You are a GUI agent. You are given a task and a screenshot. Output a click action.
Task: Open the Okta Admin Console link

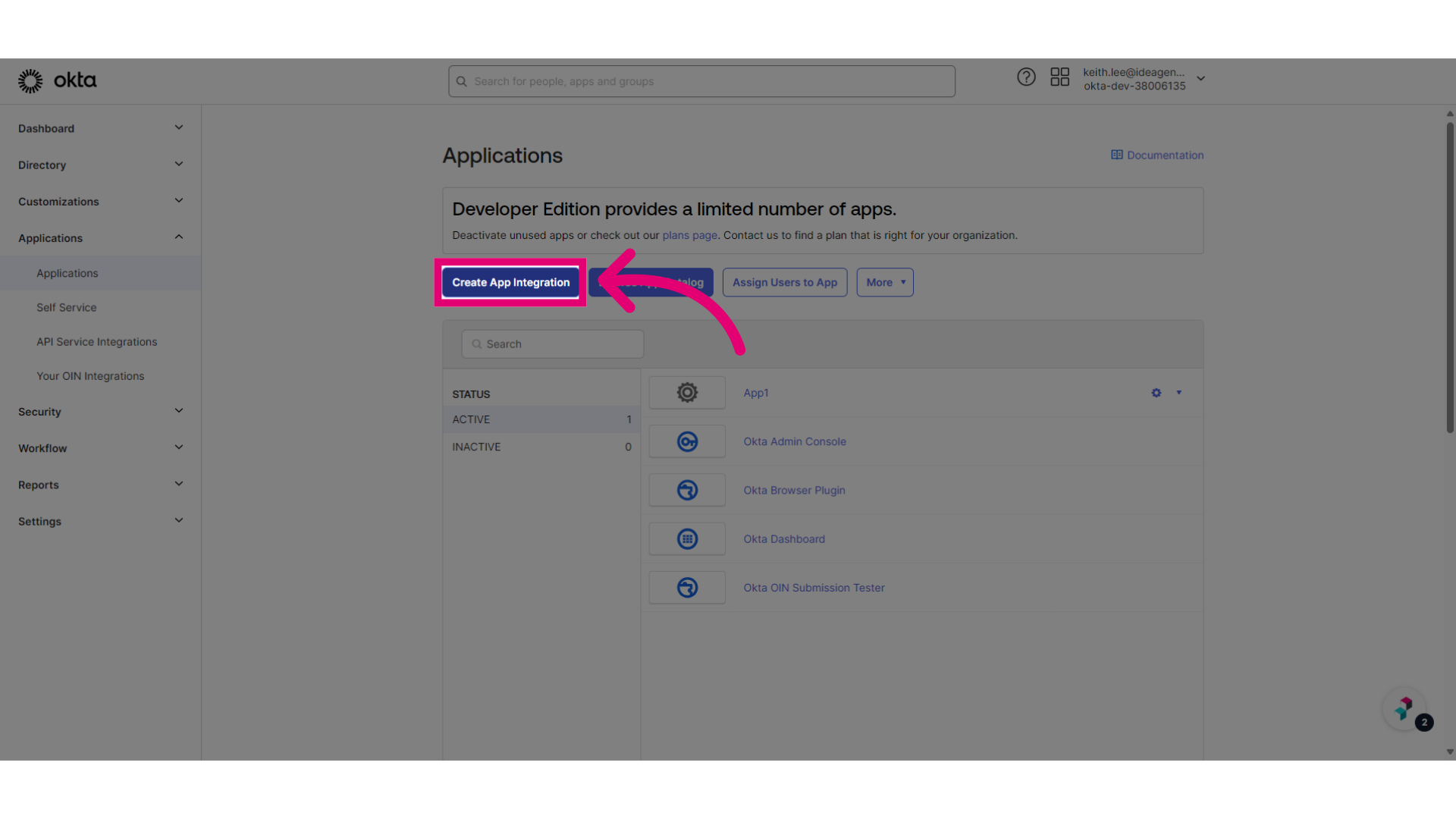coord(795,441)
